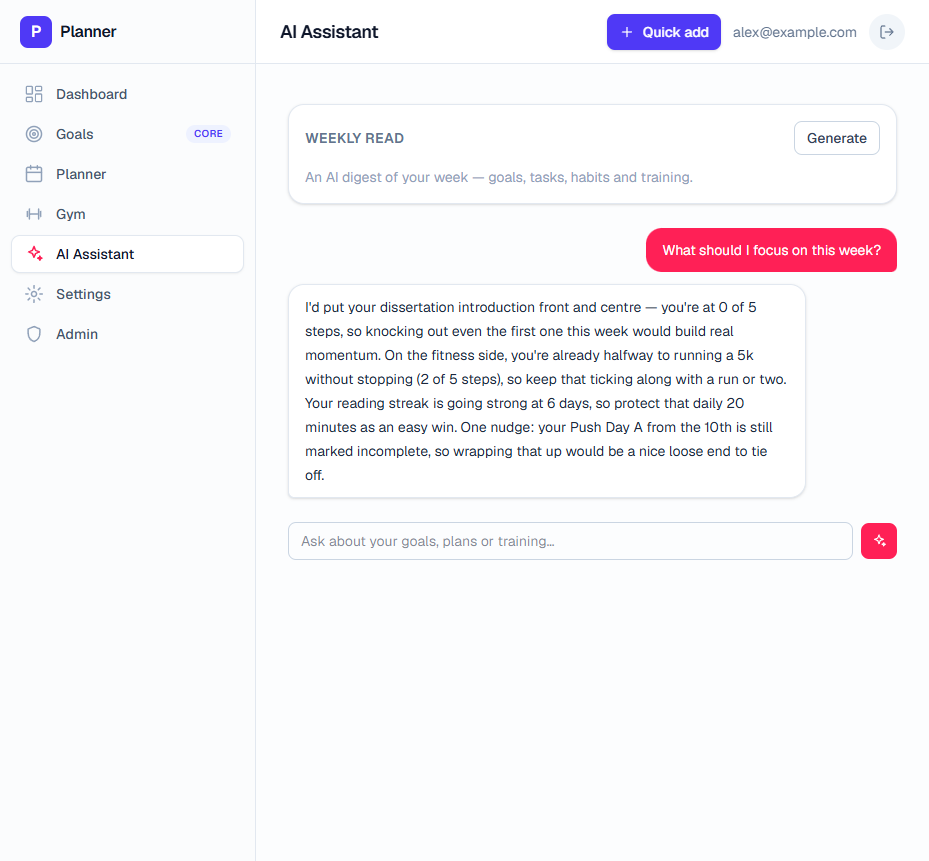Go to Settings in the sidebar

pos(127,294)
